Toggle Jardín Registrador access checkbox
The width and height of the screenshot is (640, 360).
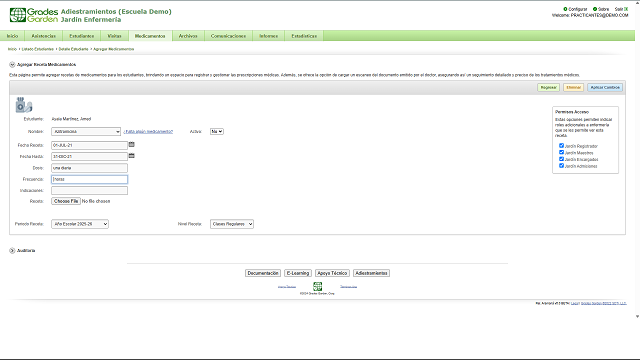tap(561, 145)
